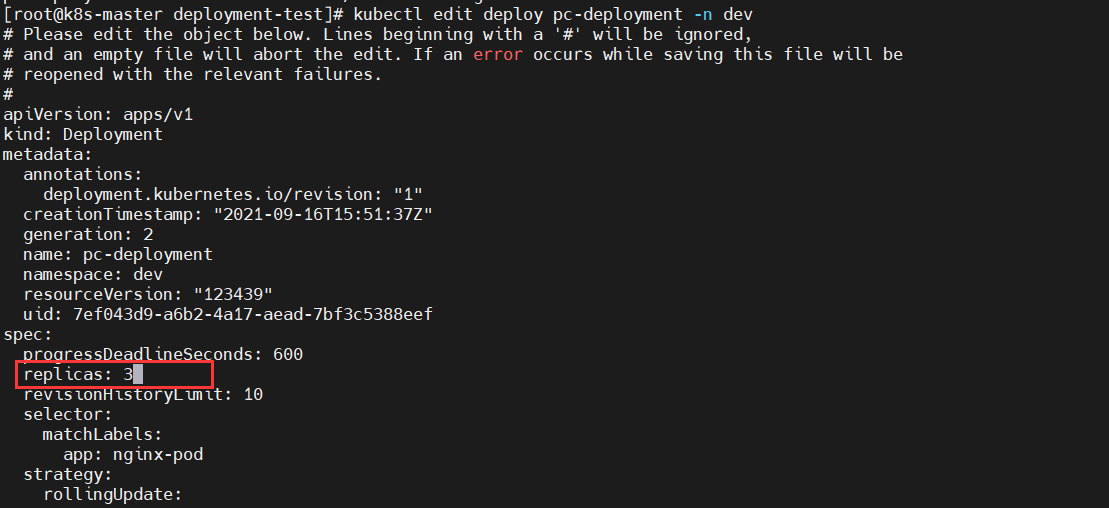Click the red word error in the comment

[498, 54]
